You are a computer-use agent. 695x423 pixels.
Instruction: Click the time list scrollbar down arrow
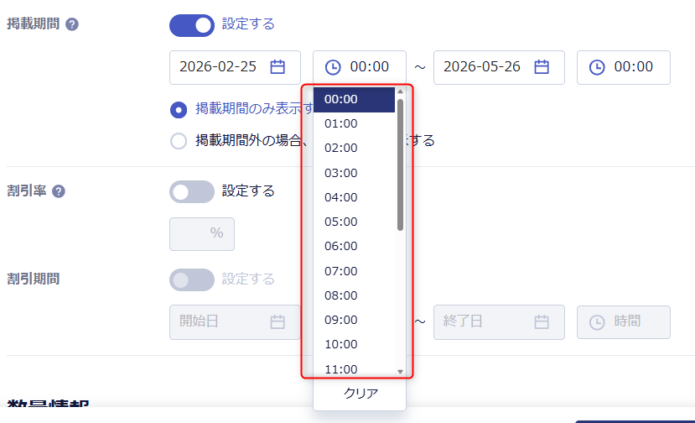tap(400, 371)
